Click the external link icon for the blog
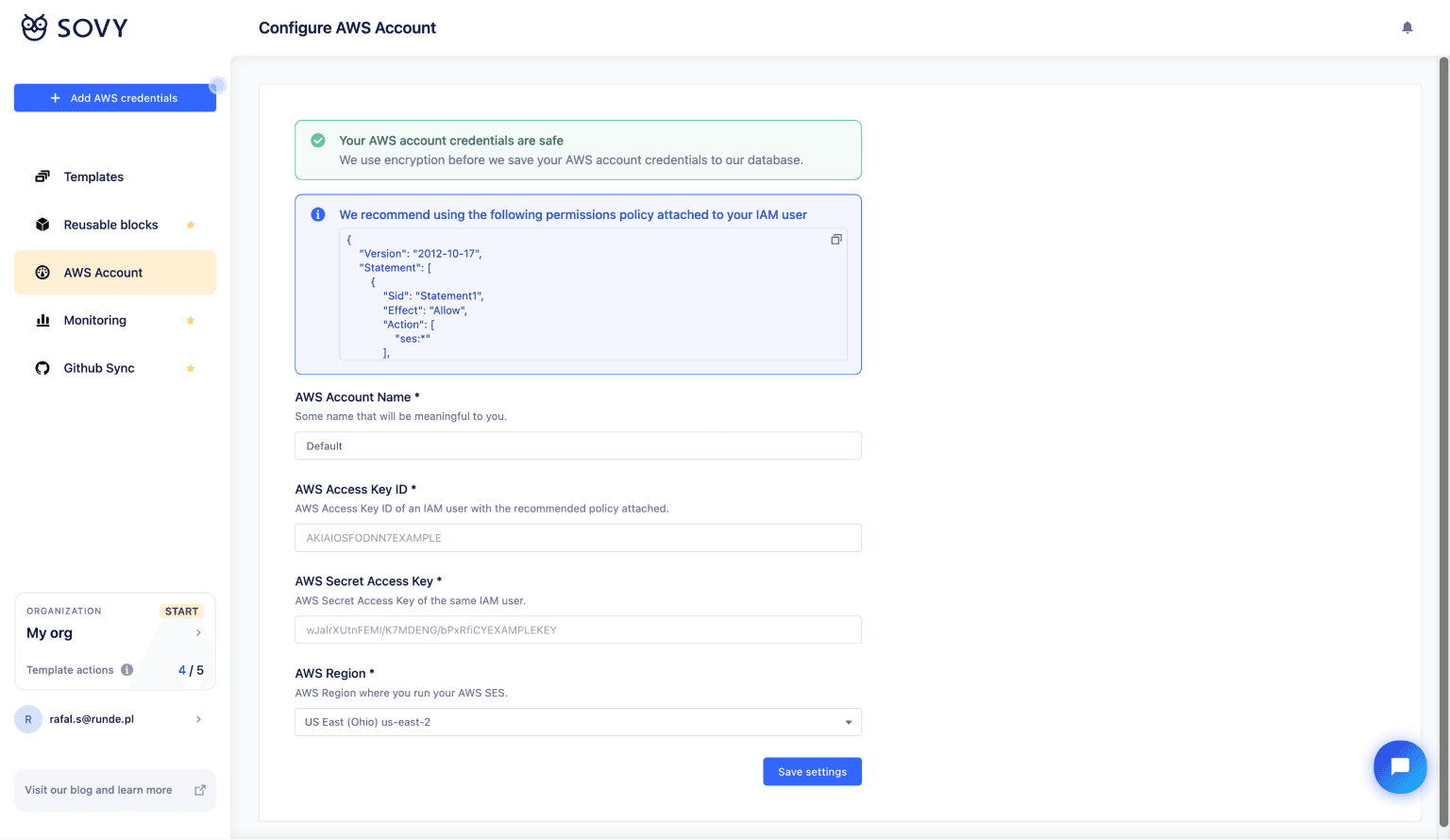The height and width of the screenshot is (840, 1450). click(x=199, y=790)
